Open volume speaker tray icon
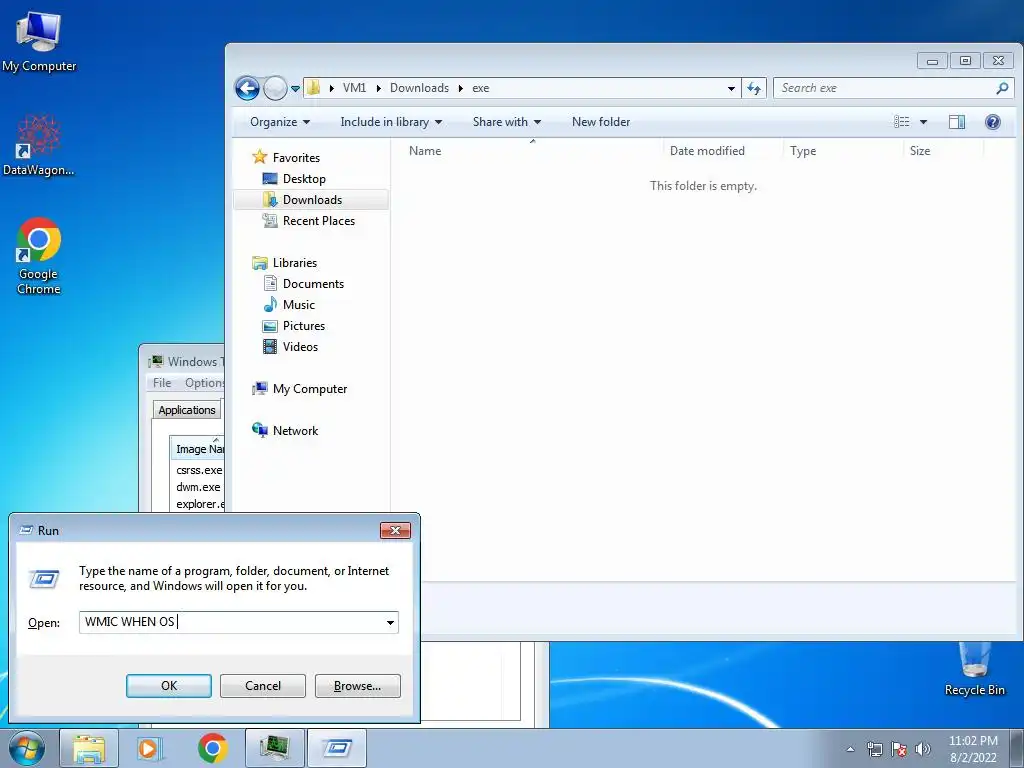The image size is (1024, 768). tap(923, 749)
